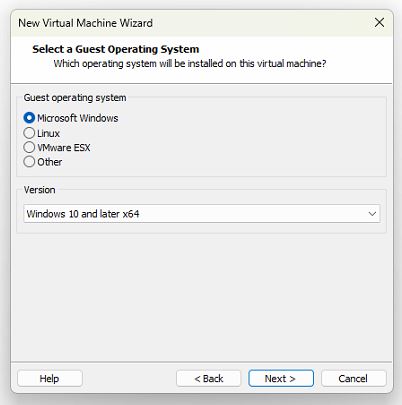402x405 pixels.
Task: Continue with the 'Next >' button
Action: pos(281,379)
